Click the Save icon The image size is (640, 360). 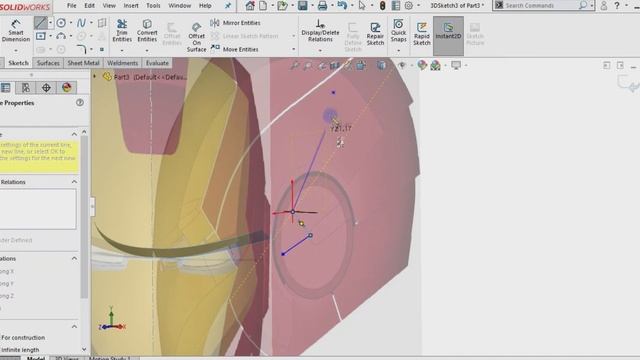pyautogui.click(x=302, y=6)
